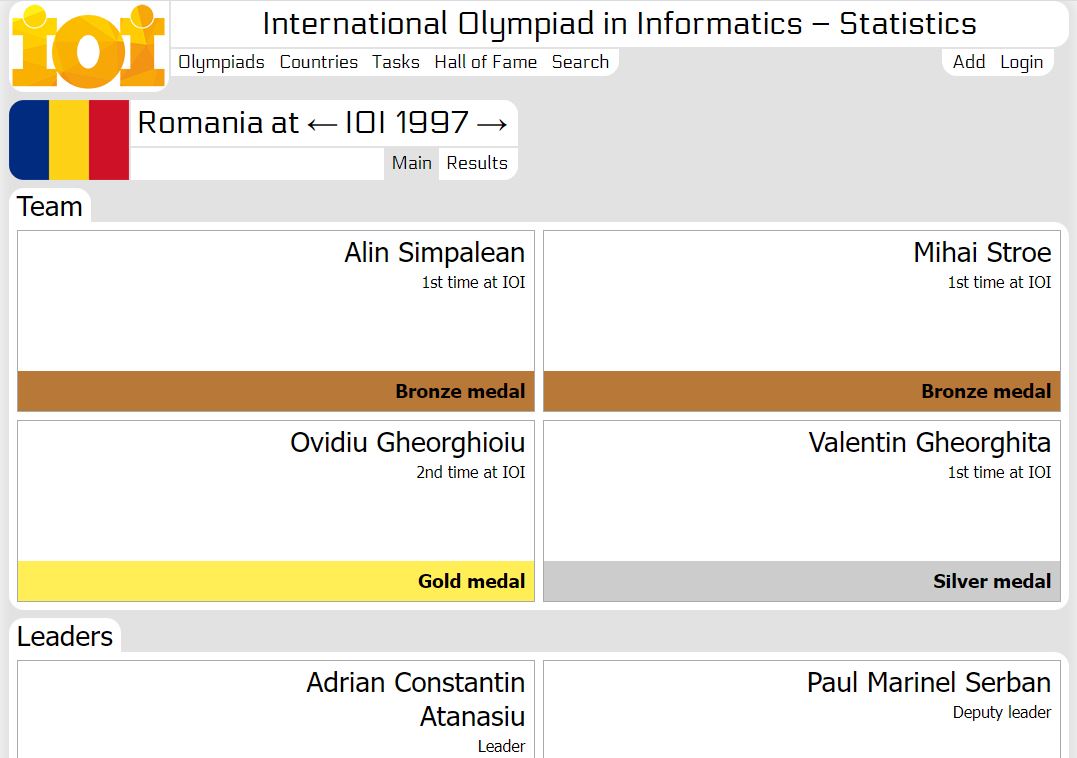Click the Login link
1077x758 pixels.
point(1021,62)
